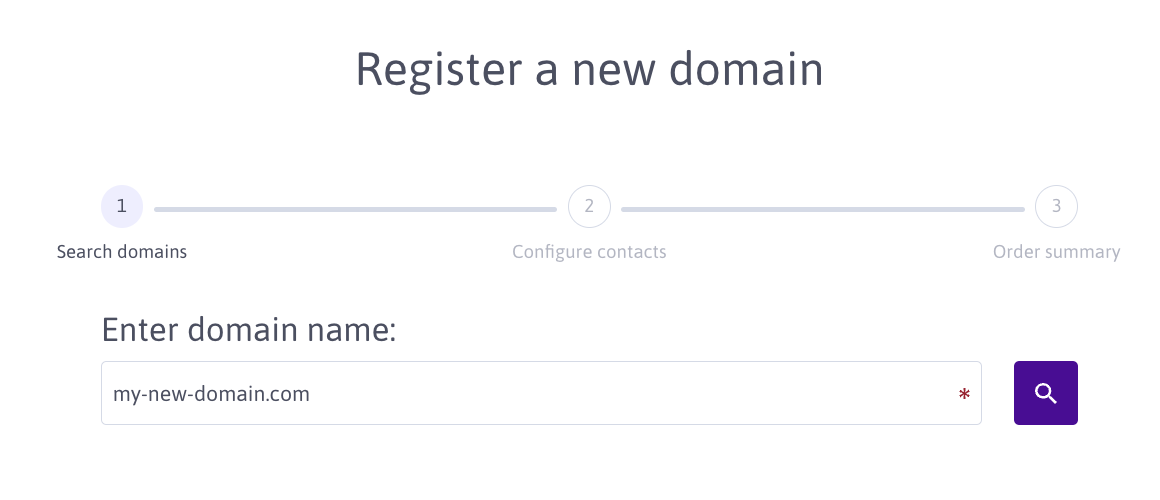Focus the domain name input field
The height and width of the screenshot is (500, 1160).
click(600, 393)
